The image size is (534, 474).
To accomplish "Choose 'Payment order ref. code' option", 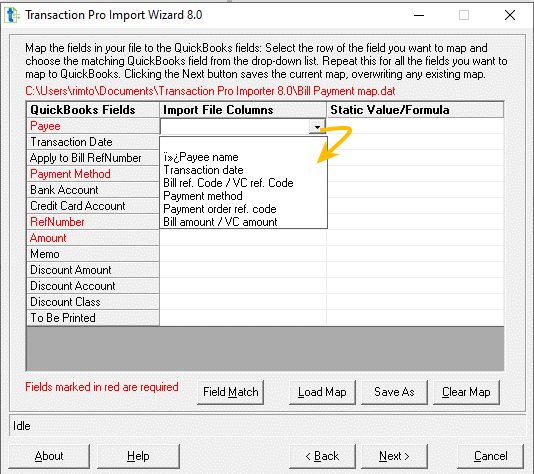I will pyautogui.click(x=243, y=209).
